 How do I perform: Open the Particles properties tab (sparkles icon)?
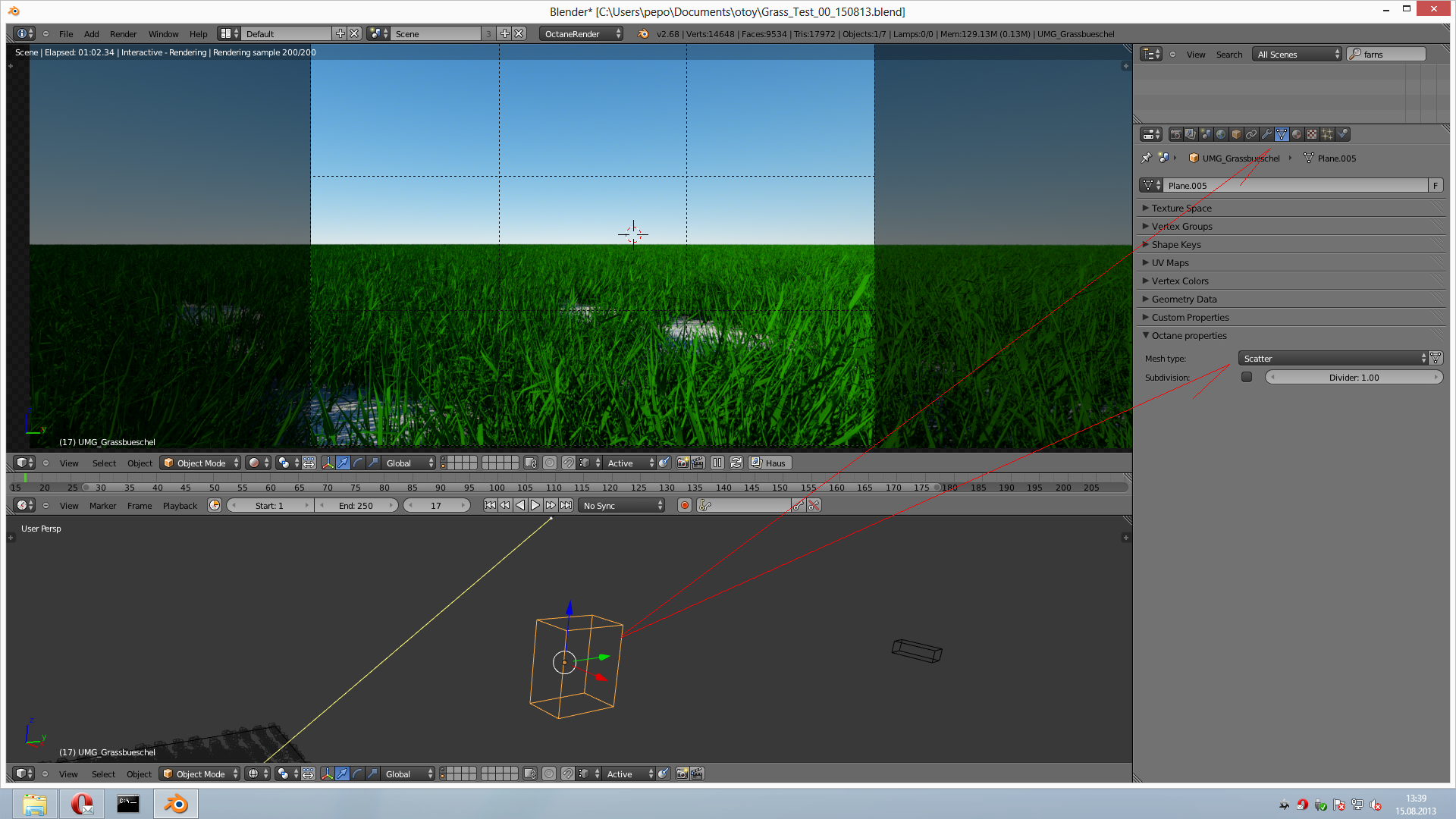1327,134
